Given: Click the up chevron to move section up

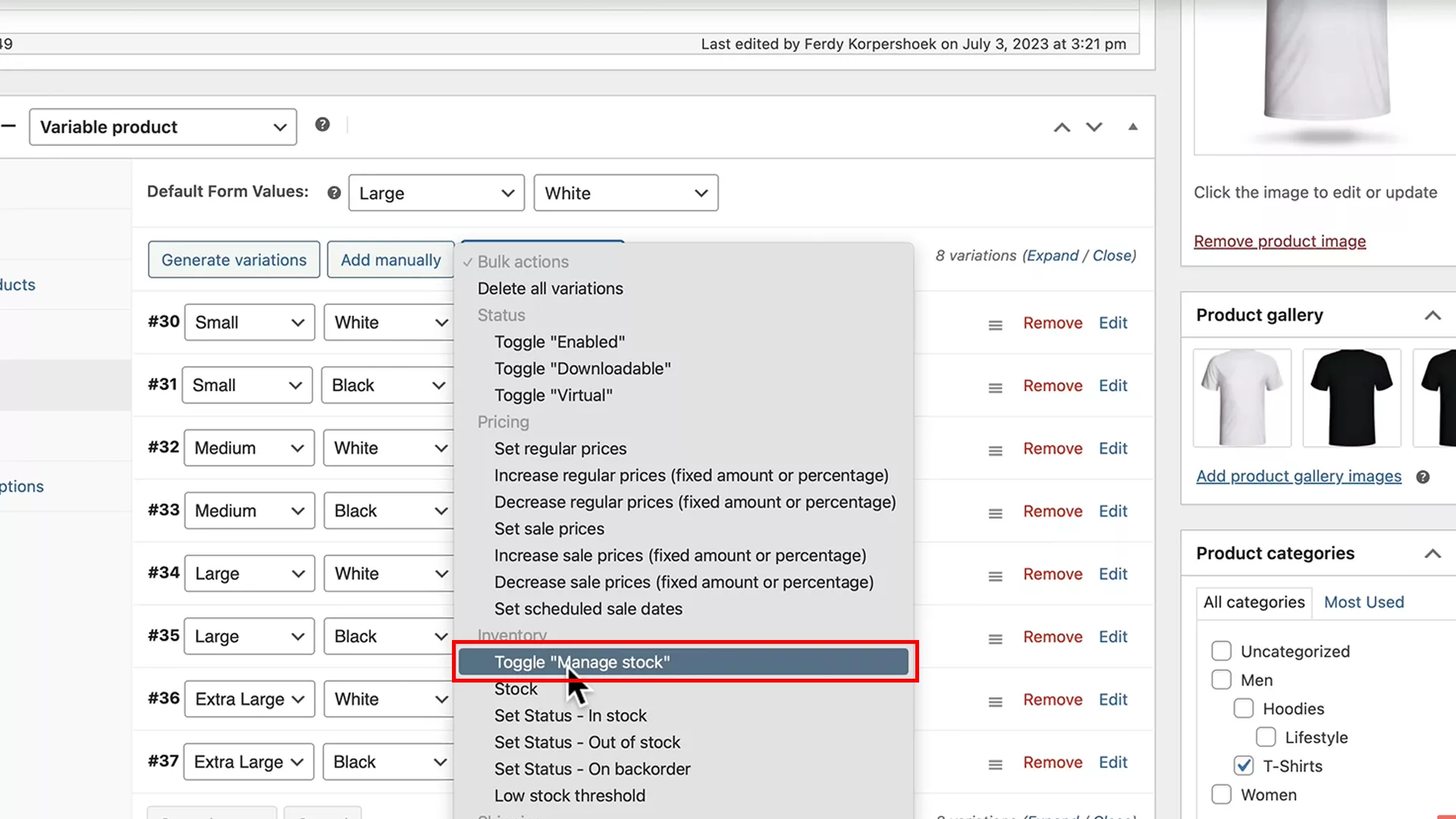Looking at the screenshot, I should 1062,127.
